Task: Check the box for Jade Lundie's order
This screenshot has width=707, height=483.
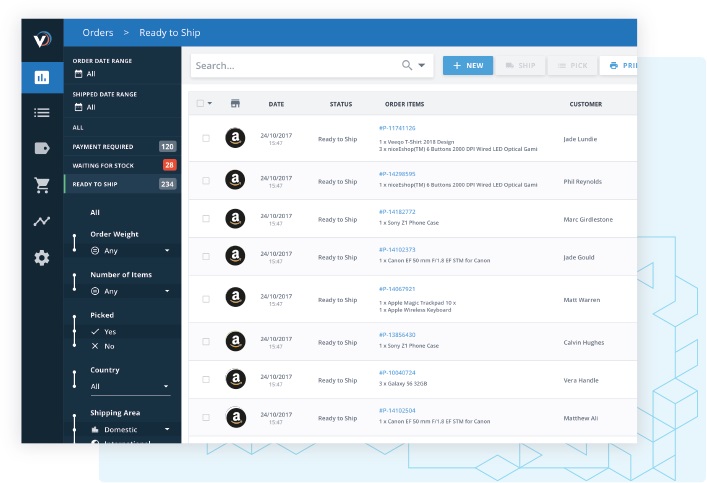Action: [x=206, y=139]
